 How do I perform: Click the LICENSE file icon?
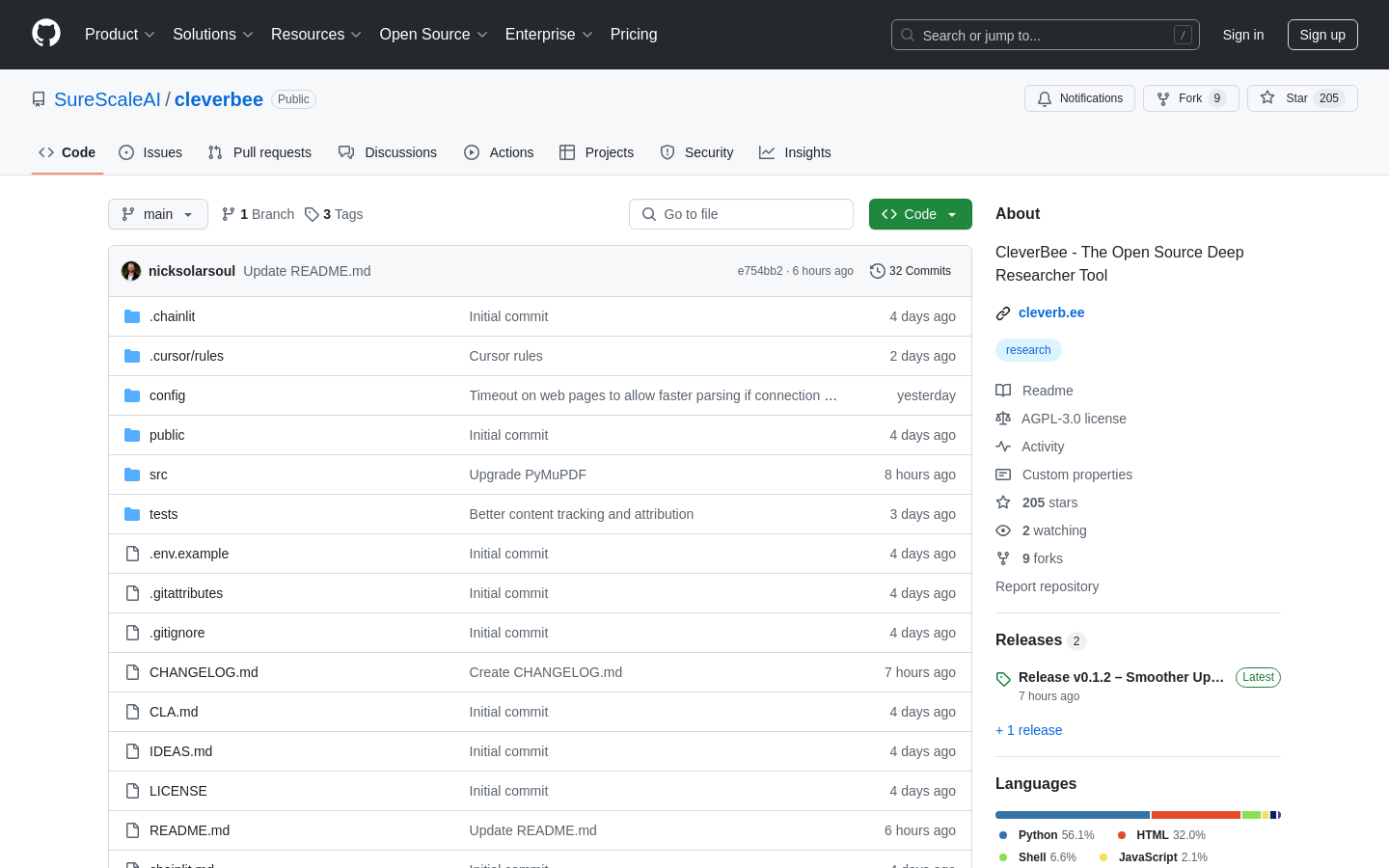(x=132, y=791)
